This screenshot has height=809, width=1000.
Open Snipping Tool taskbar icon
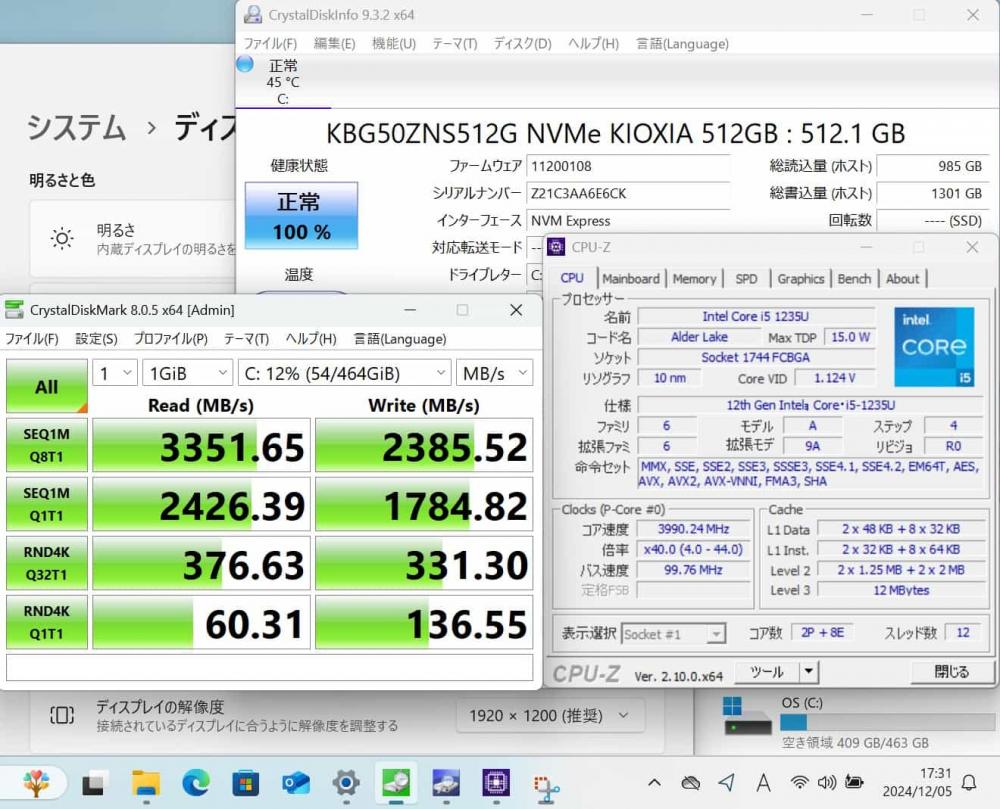pos(546,787)
